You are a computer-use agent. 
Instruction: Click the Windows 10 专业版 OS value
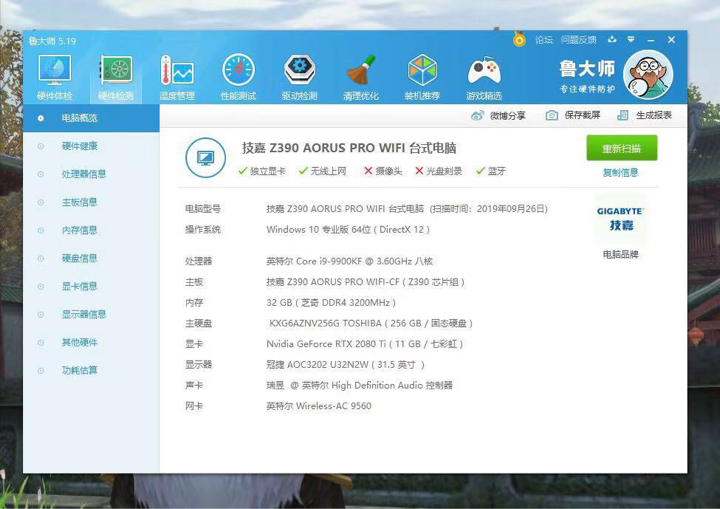pyautogui.click(x=348, y=230)
